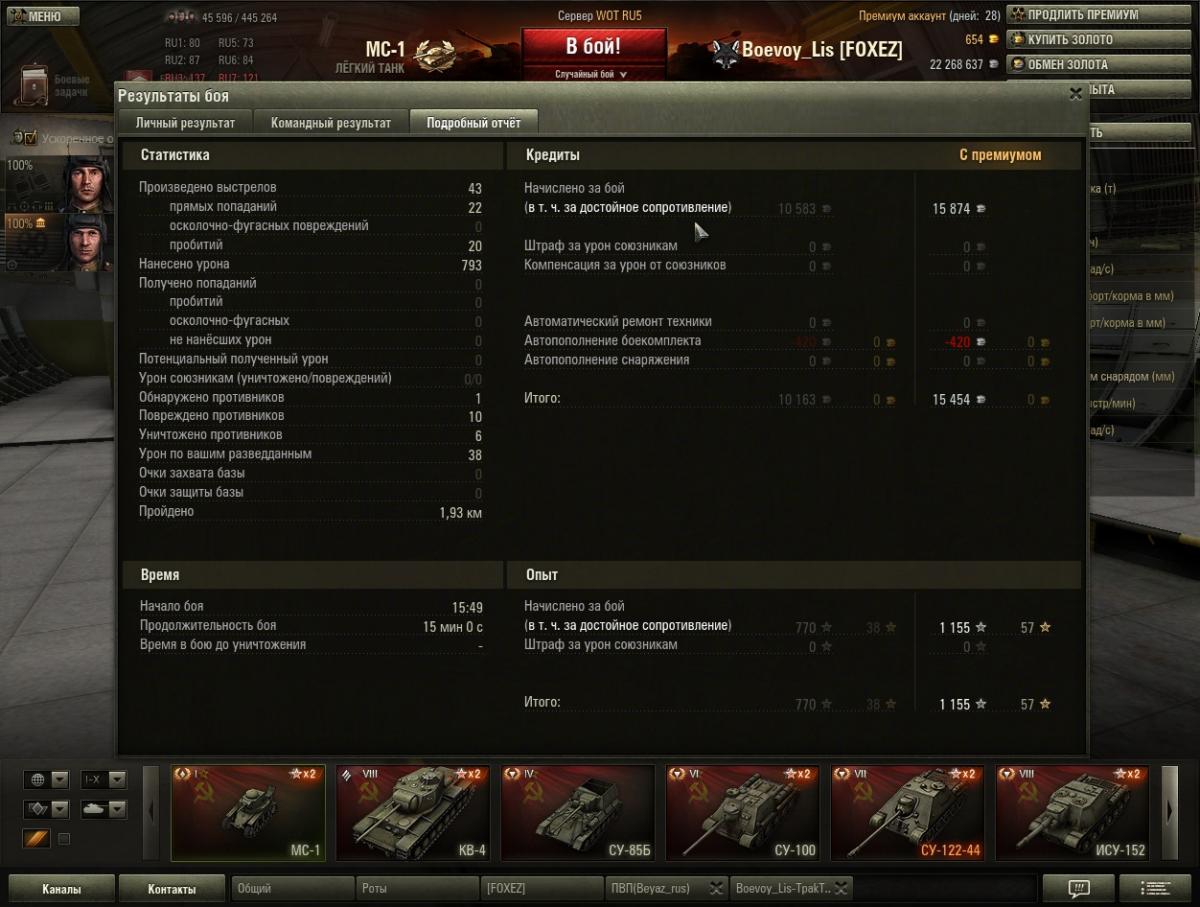Switch to Личный результат tab

click(185, 123)
